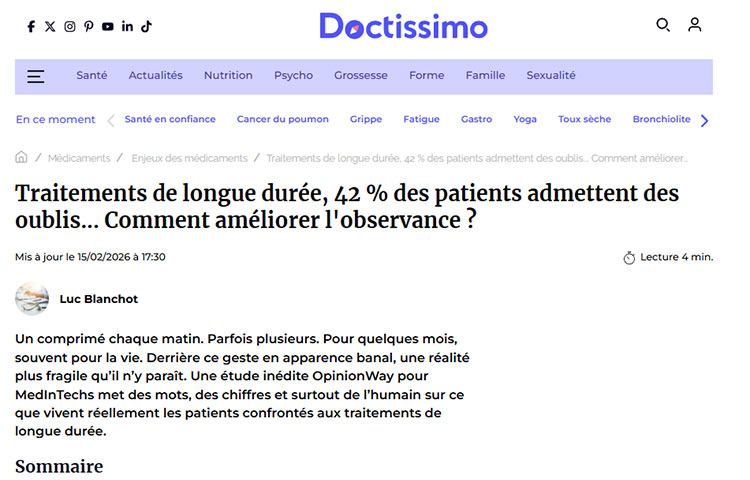Click the Doctissimo logo

403,26
